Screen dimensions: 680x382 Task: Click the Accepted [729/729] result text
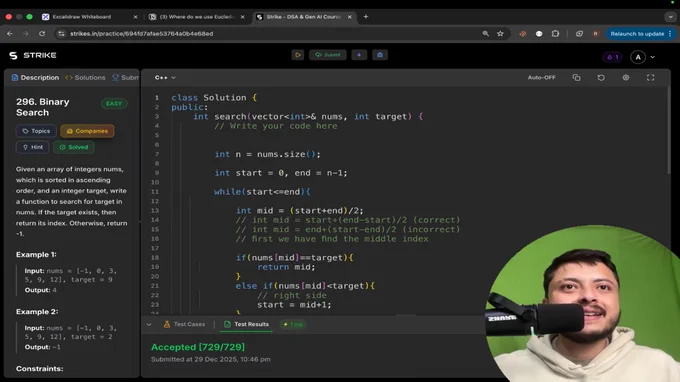tap(198, 347)
